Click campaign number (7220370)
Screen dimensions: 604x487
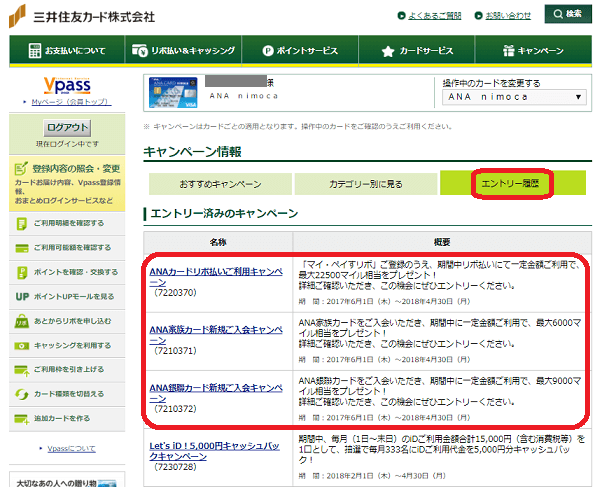coord(175,293)
